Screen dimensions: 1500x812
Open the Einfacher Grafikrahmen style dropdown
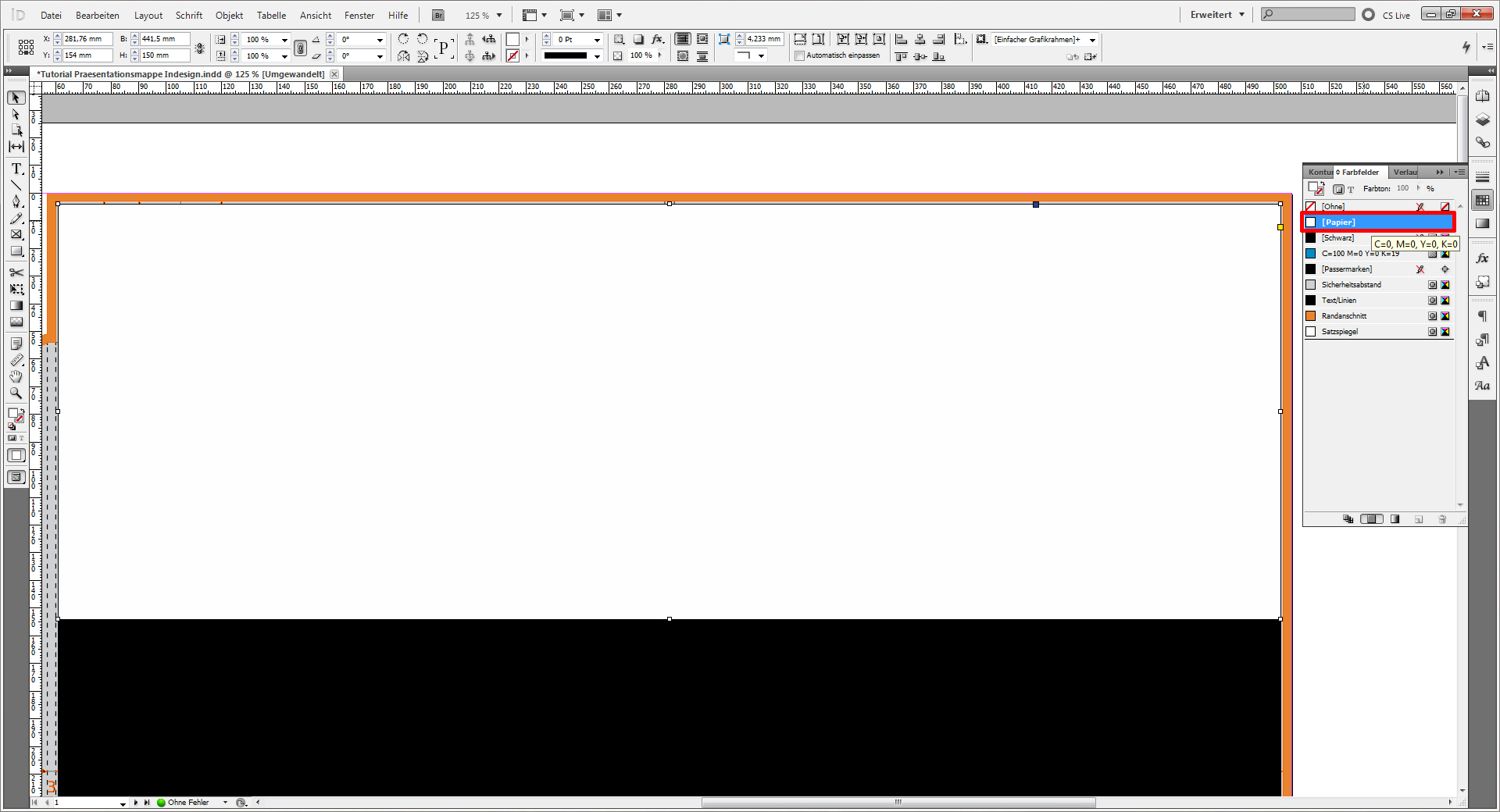[x=1092, y=40]
